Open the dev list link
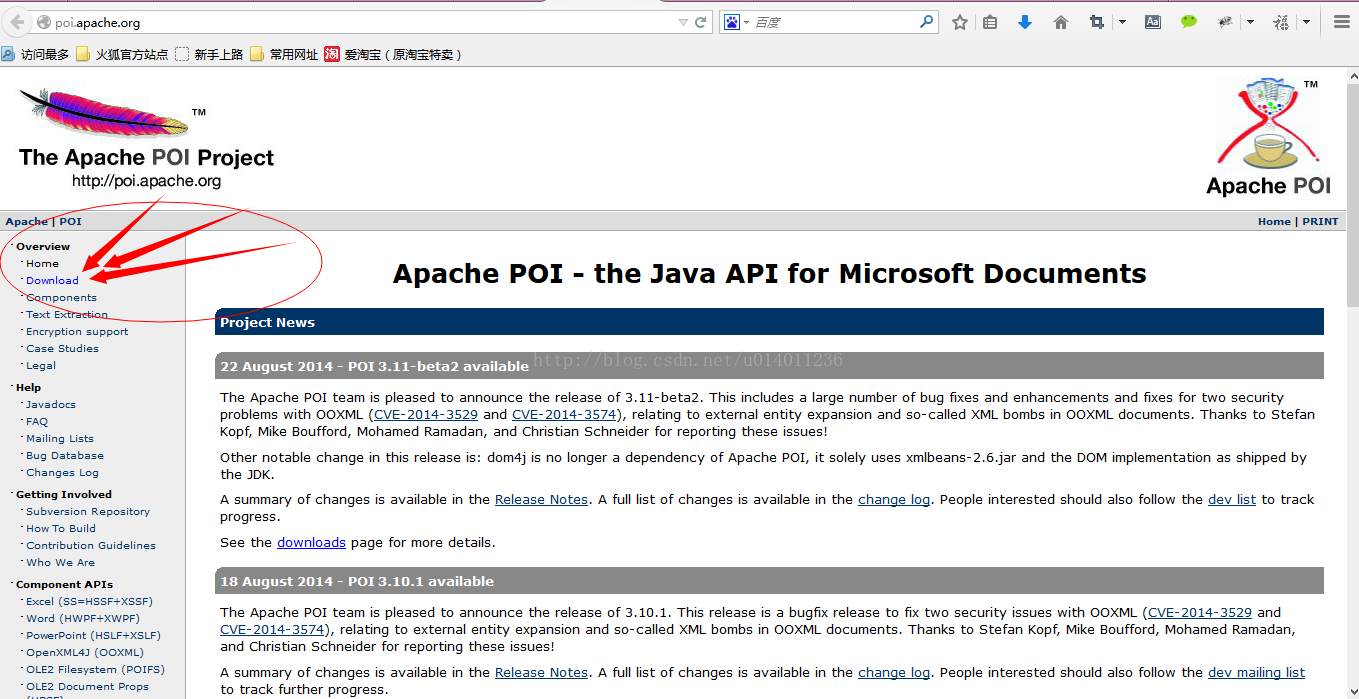 click(x=1232, y=499)
